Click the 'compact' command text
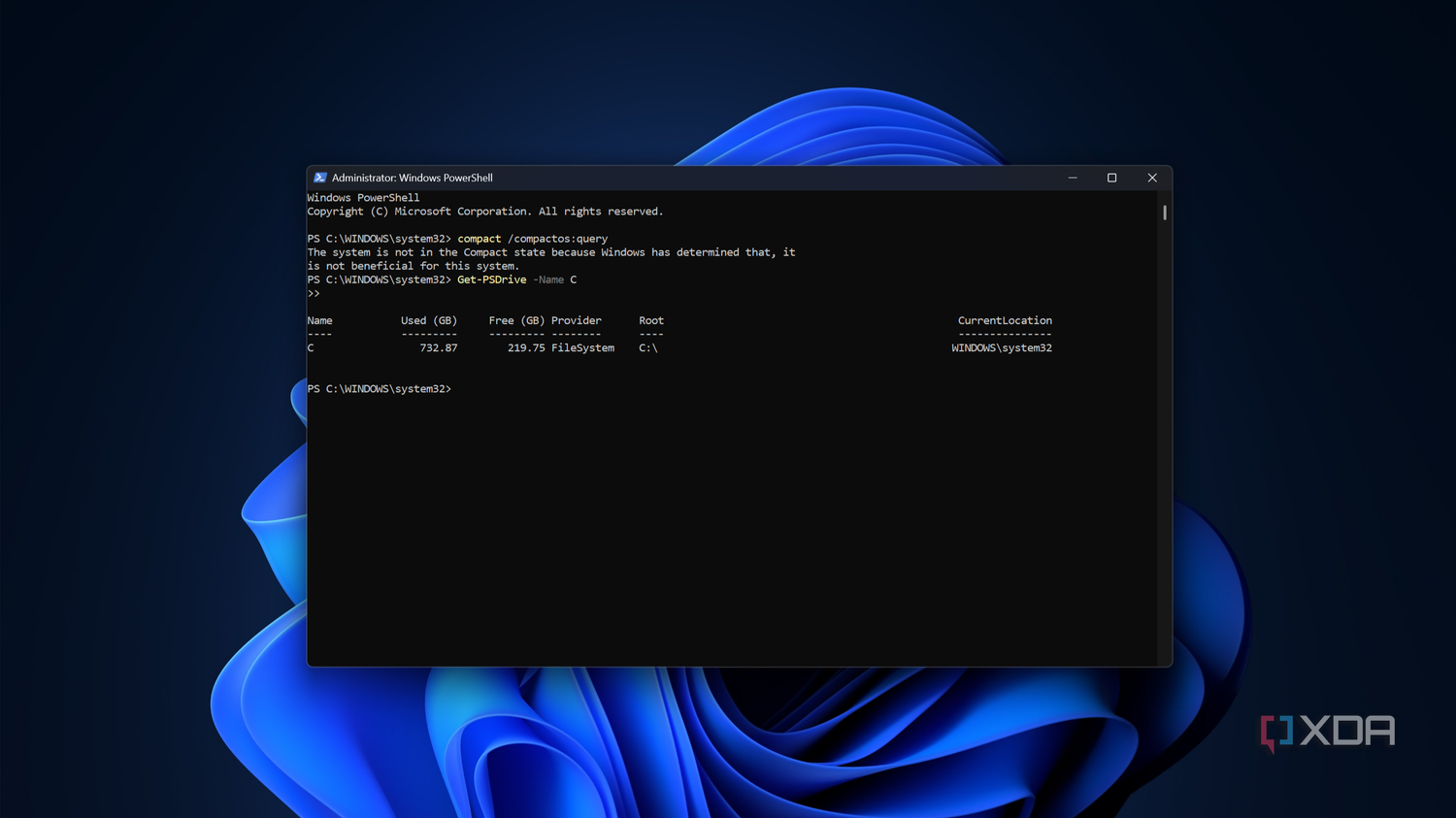The width and height of the screenshot is (1456, 818). tap(480, 239)
